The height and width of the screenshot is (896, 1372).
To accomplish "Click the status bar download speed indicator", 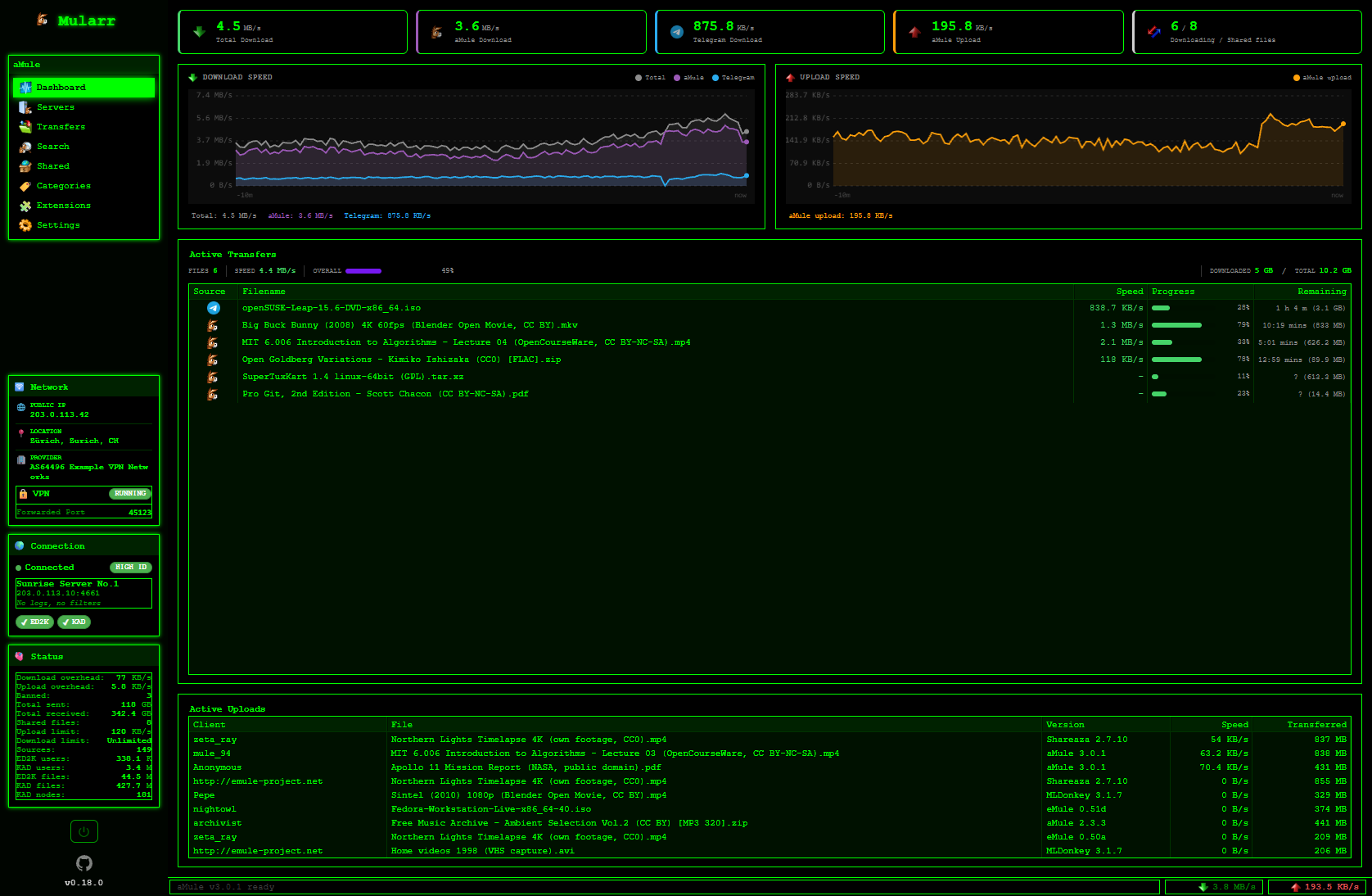I will pos(1214,887).
